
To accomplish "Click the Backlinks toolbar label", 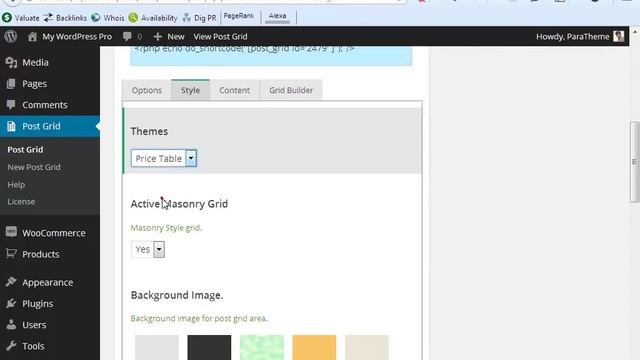I will (x=71, y=18).
